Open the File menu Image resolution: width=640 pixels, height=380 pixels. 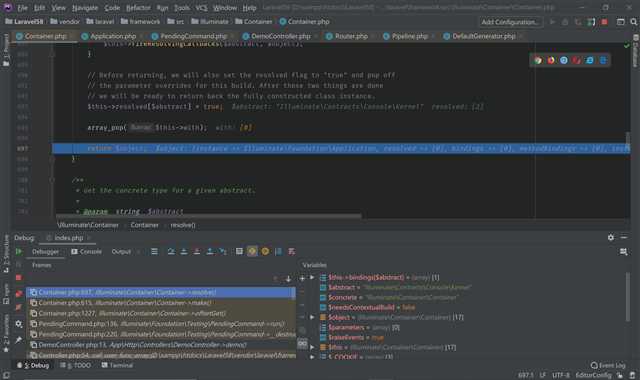(x=22, y=8)
